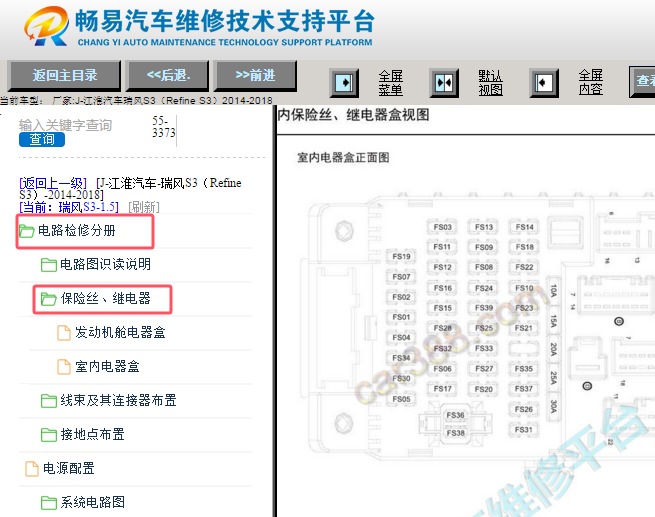
Task: Click fuse FS36 in the diagram
Action: click(x=455, y=415)
